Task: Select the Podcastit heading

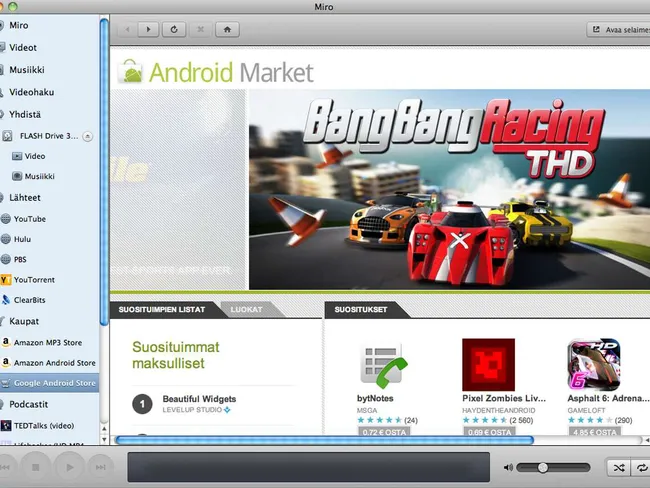Action: tap(29, 404)
